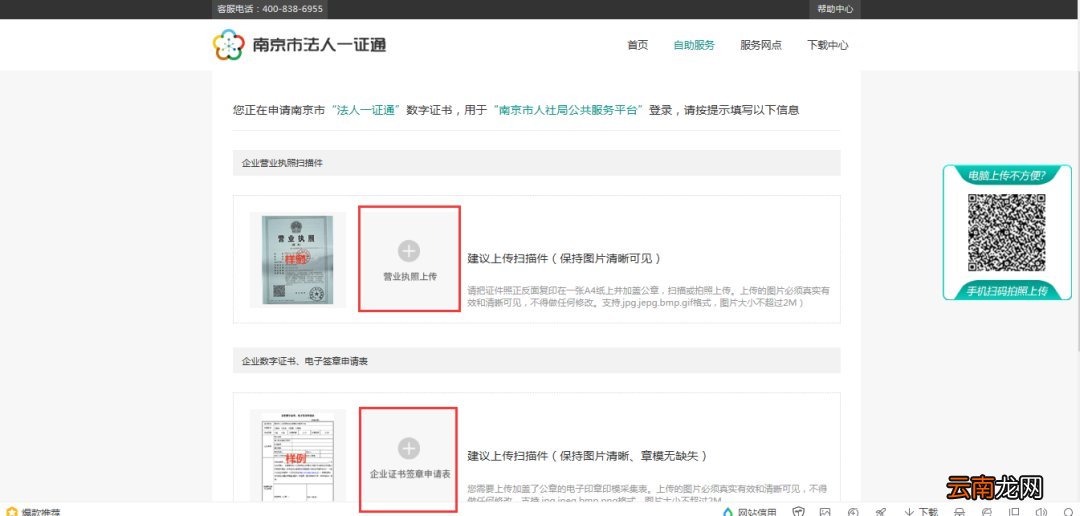Click the shield icon in browser status bar
Image resolution: width=1080 pixels, height=516 pixels.
(x=798, y=512)
